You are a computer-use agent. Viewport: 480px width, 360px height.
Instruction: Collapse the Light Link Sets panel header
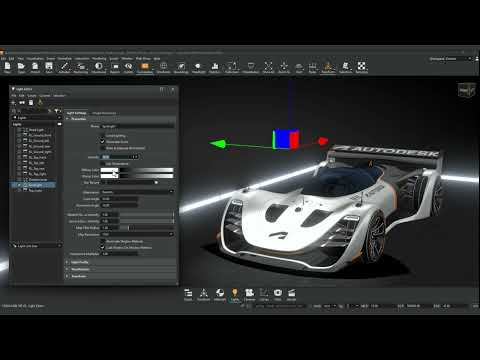tap(36, 246)
